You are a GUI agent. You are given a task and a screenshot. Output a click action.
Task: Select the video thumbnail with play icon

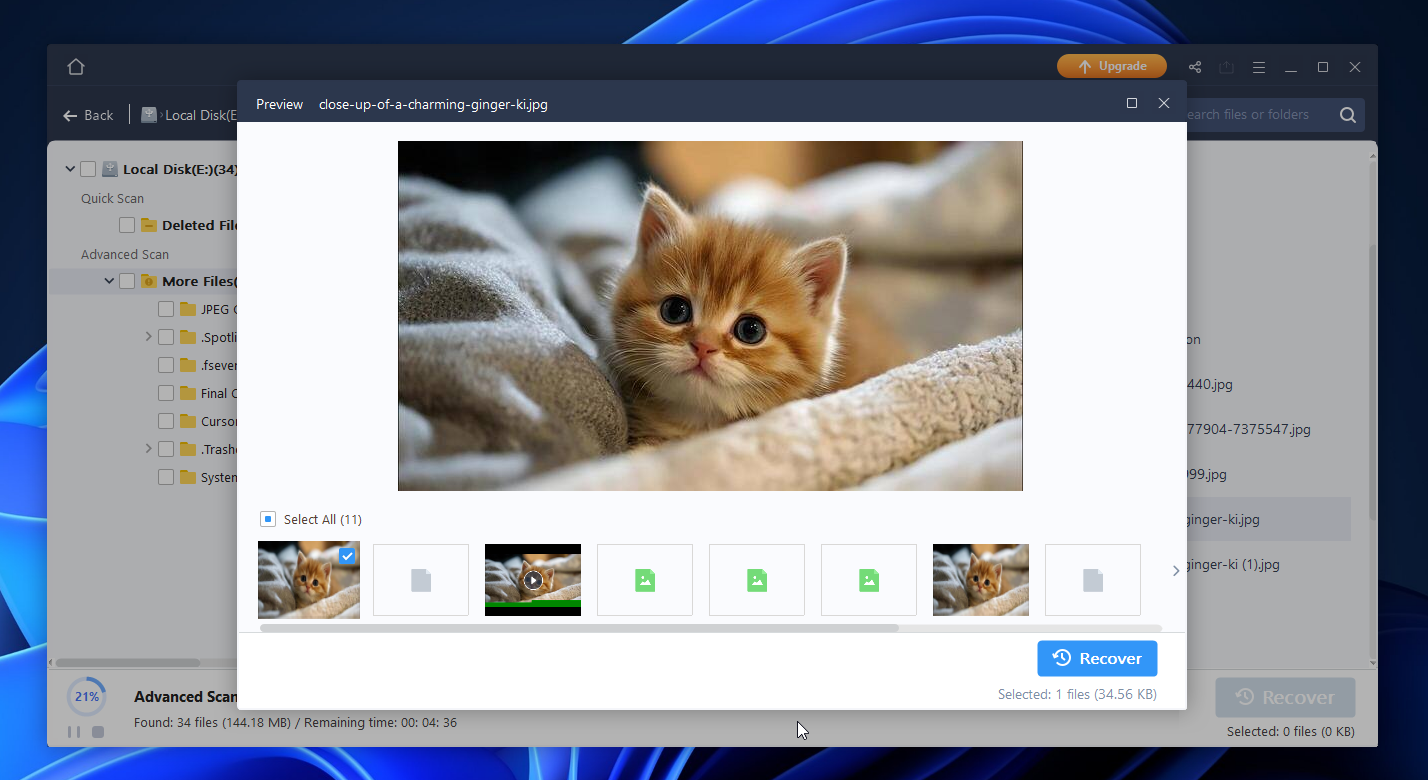coord(533,580)
